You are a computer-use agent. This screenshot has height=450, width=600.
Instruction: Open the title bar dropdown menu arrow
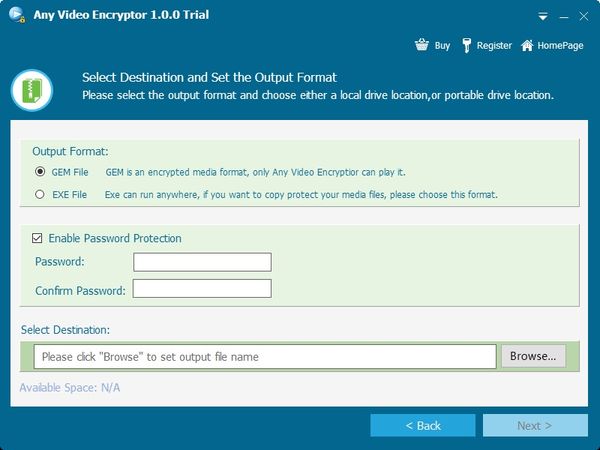pos(543,17)
